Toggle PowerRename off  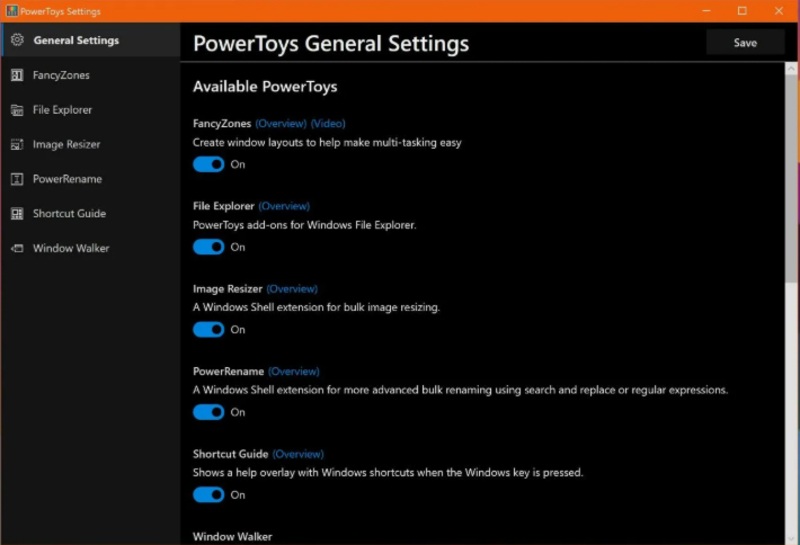208,412
